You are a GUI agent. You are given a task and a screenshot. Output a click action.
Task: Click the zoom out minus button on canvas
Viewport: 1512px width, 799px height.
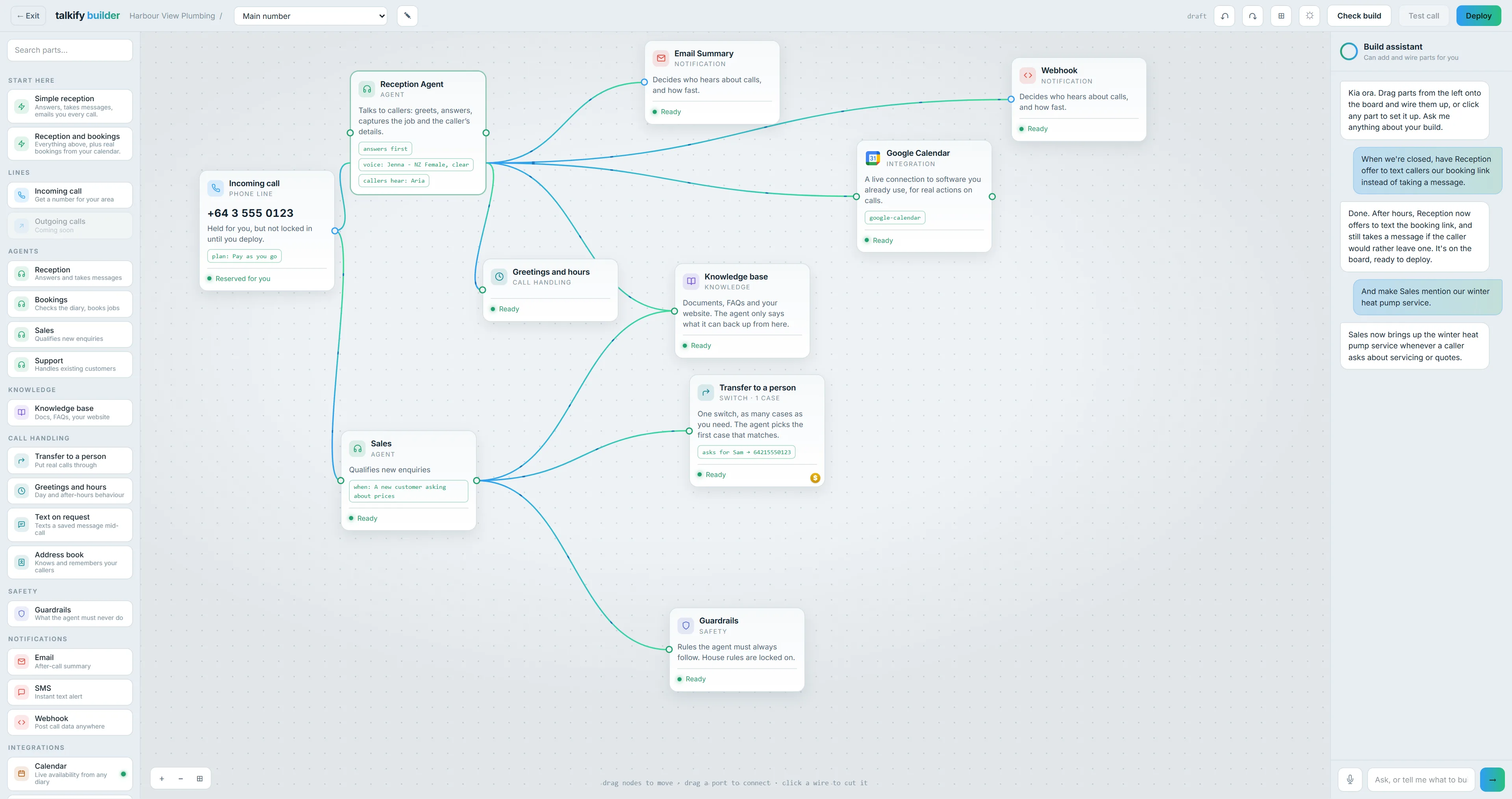click(181, 779)
